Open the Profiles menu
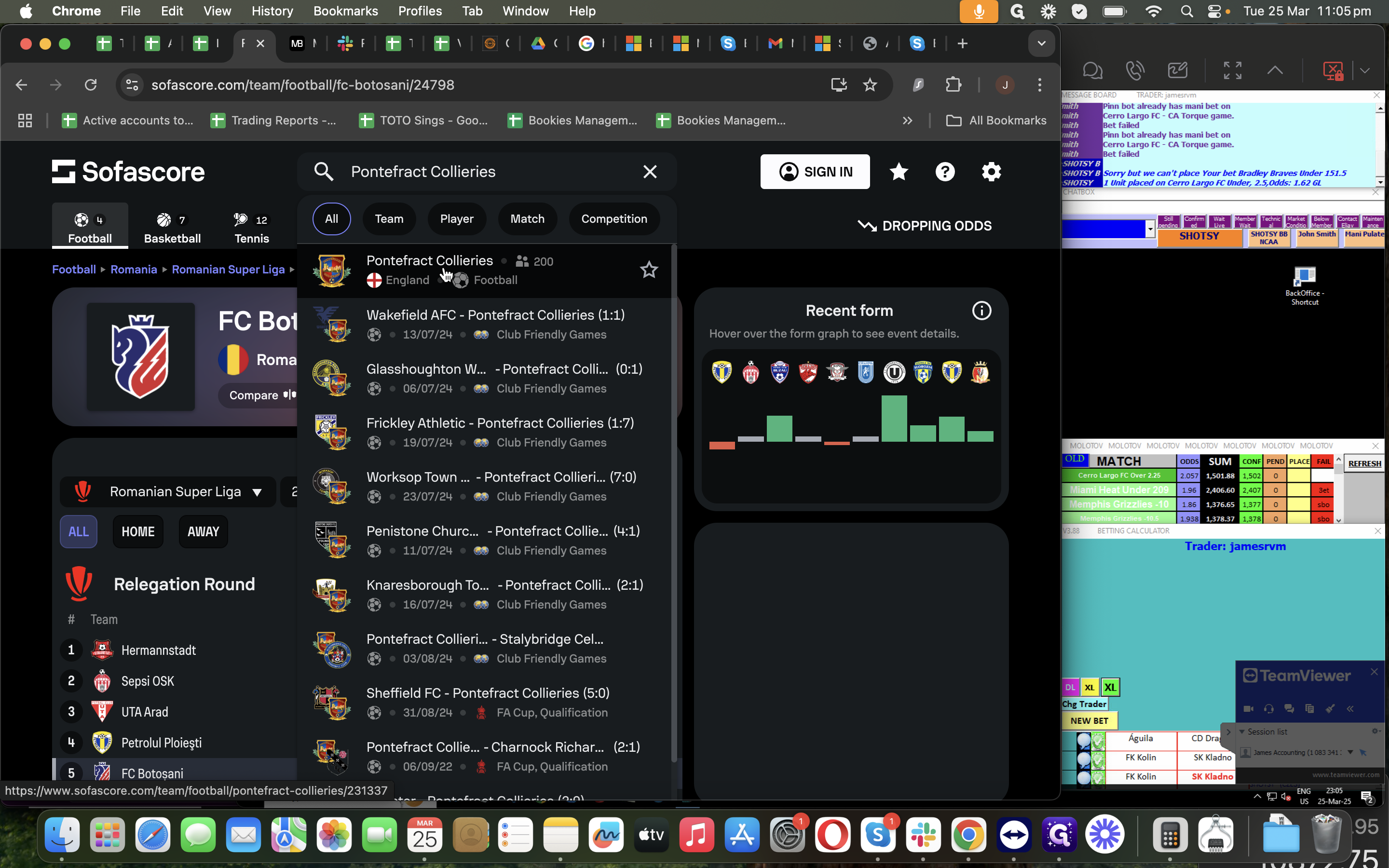Image resolution: width=1389 pixels, height=868 pixels. tap(420, 12)
